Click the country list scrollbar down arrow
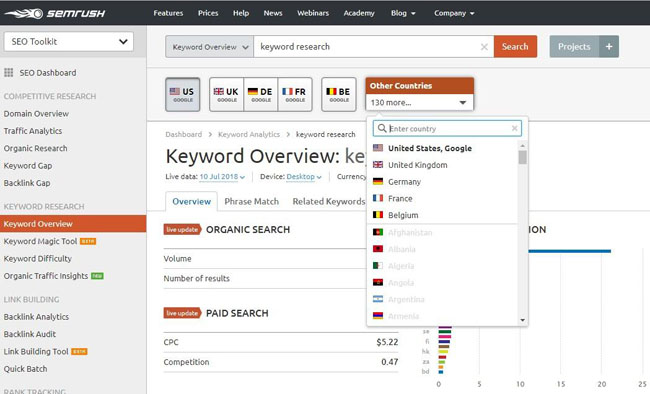 522,320
